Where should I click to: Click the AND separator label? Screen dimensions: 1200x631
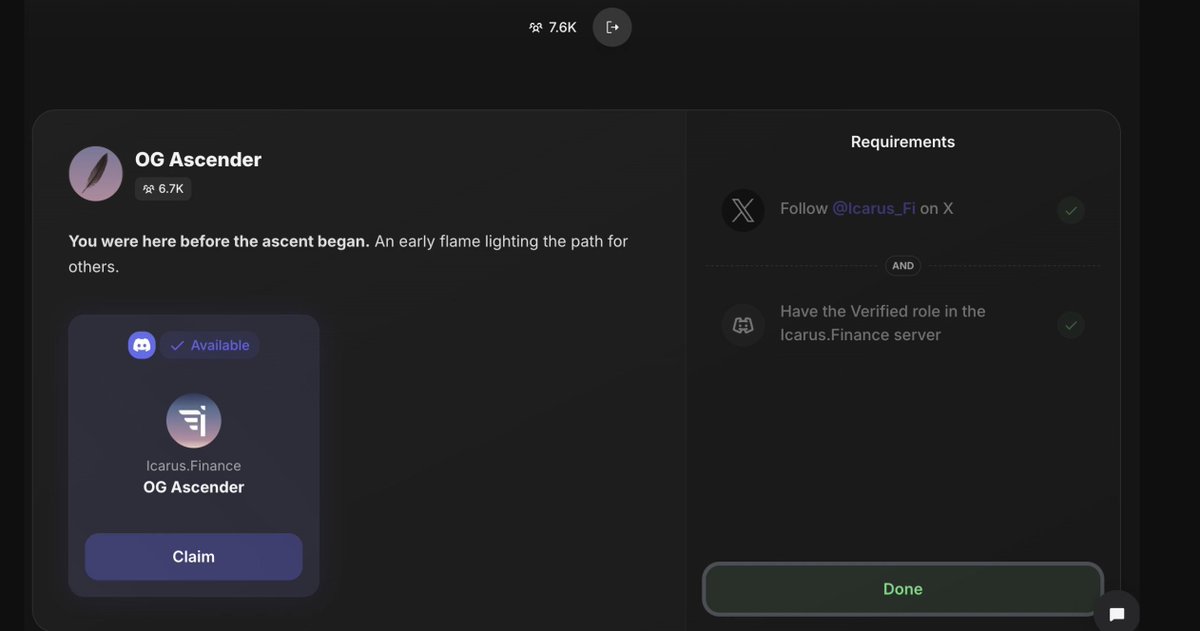coord(903,266)
